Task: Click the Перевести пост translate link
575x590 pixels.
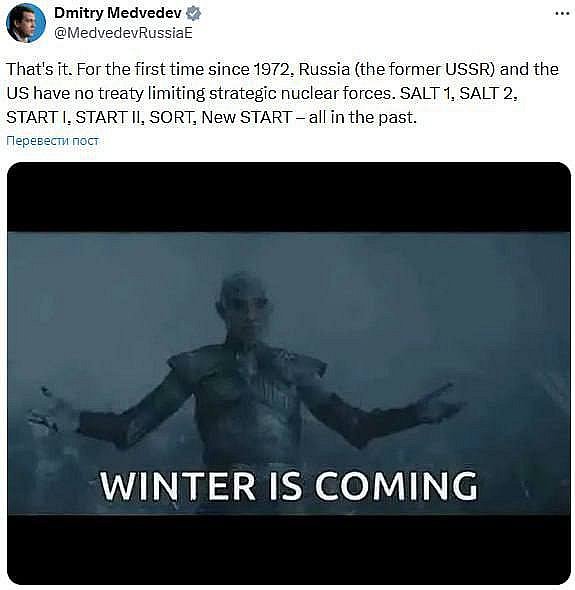Action: (53, 141)
